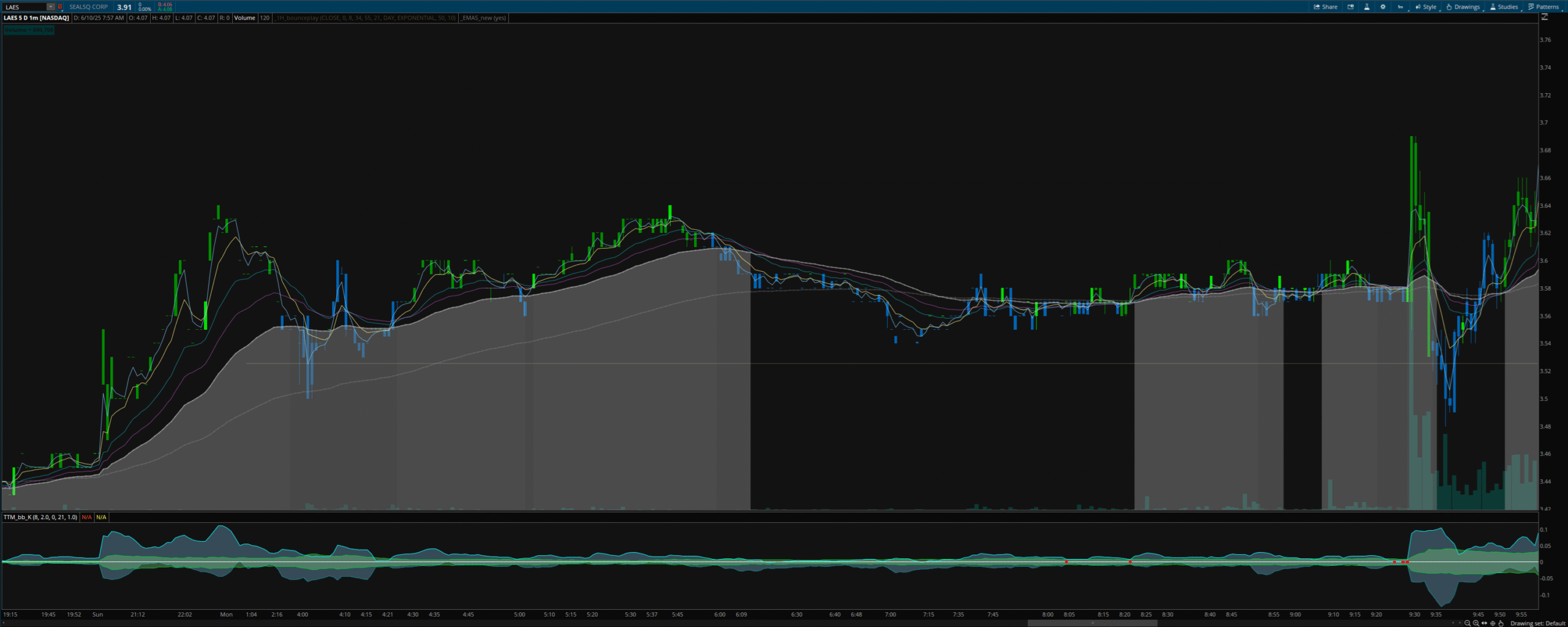Open the Edit studies flask icon
Image resolution: width=1568 pixels, height=627 pixels.
[x=1366, y=7]
